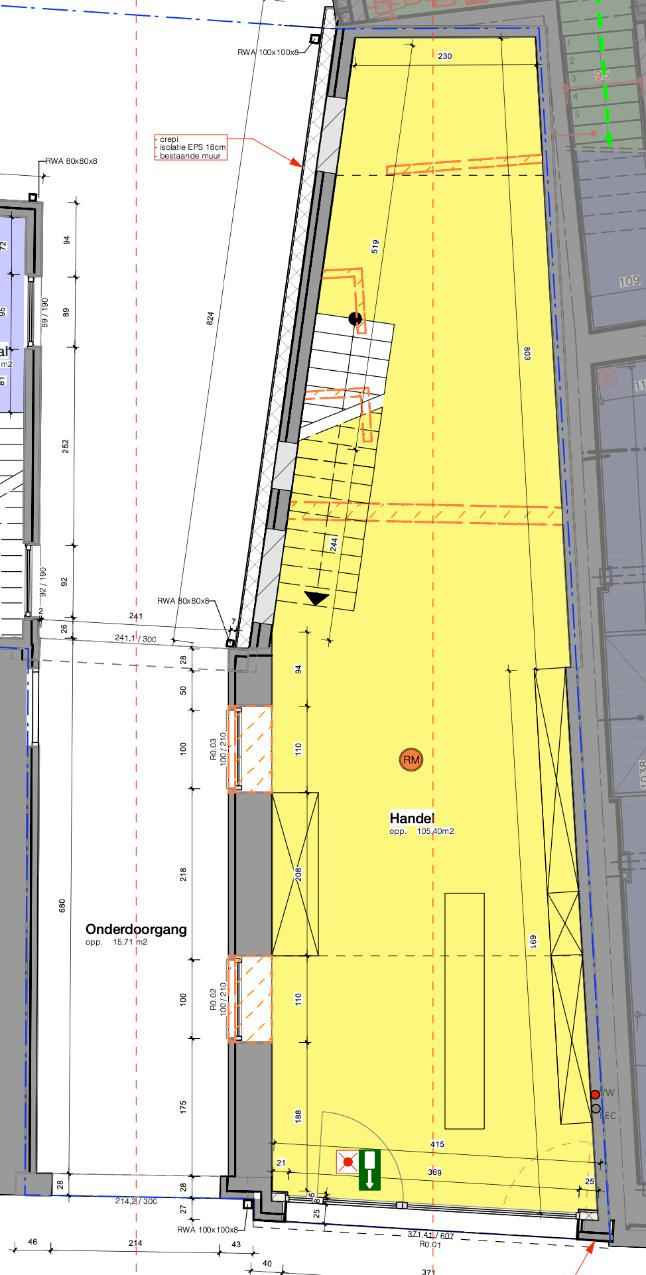
Task: Select the black stair direction arrow
Action: (318, 598)
